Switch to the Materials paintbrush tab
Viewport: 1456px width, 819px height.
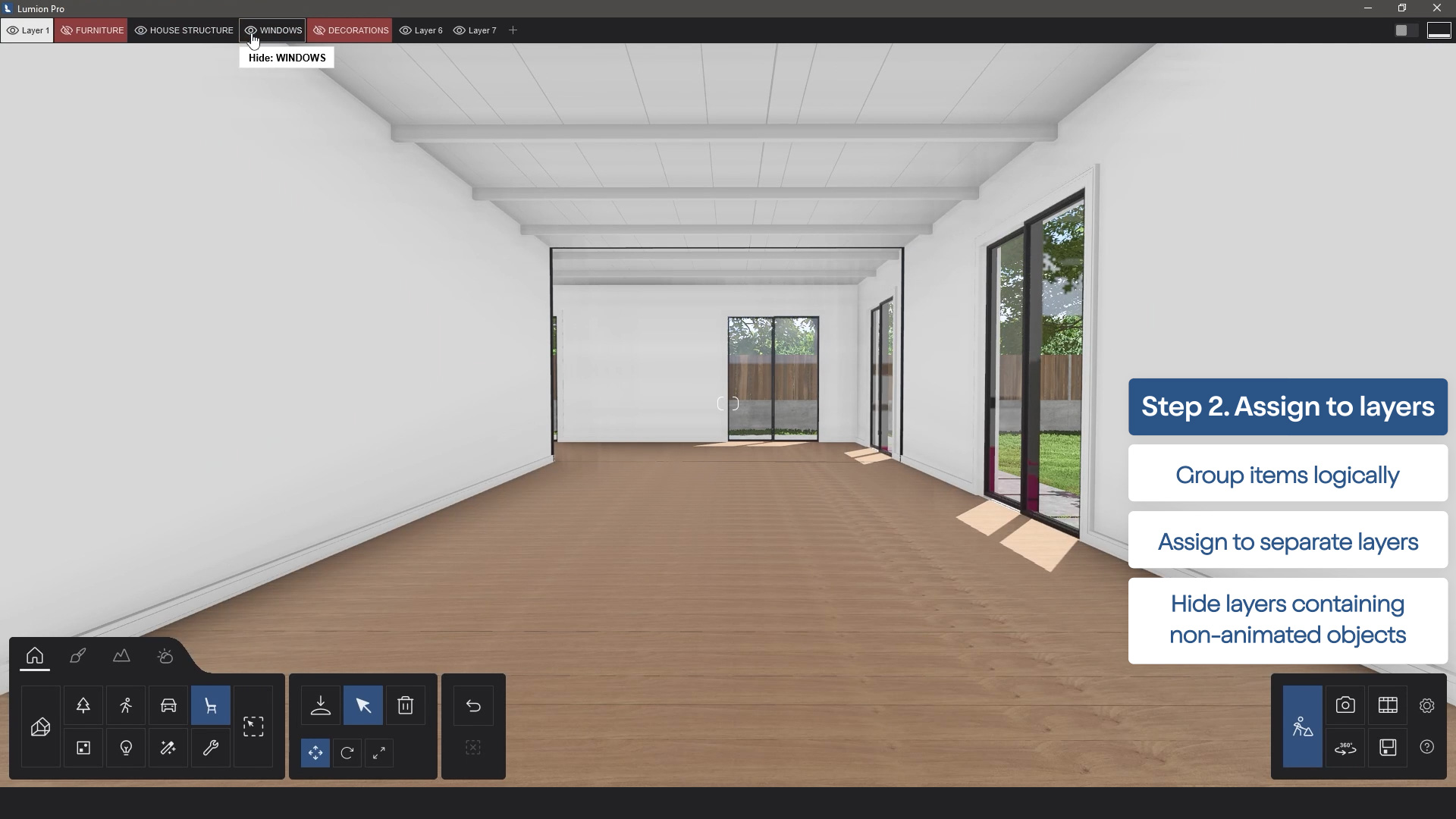point(78,656)
